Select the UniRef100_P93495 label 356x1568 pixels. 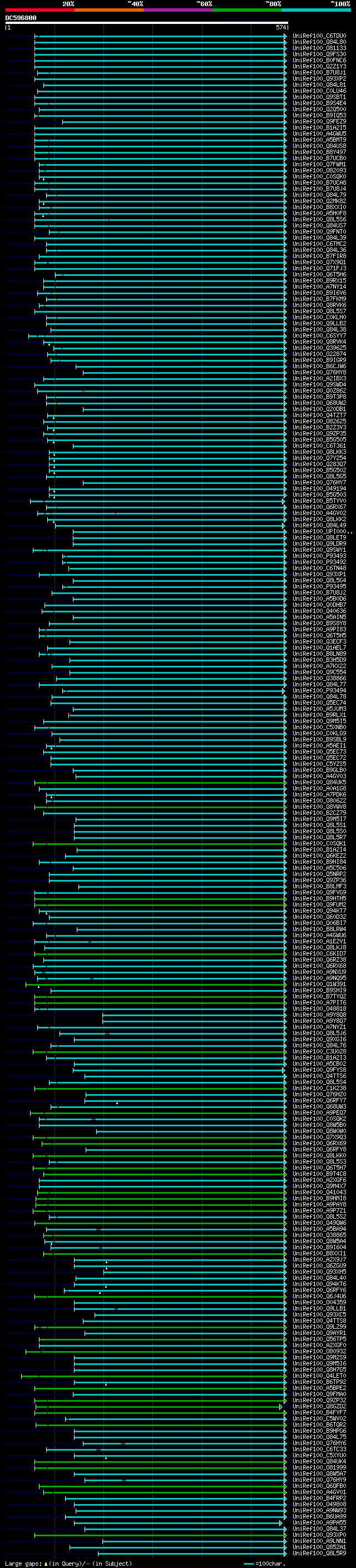click(x=319, y=586)
